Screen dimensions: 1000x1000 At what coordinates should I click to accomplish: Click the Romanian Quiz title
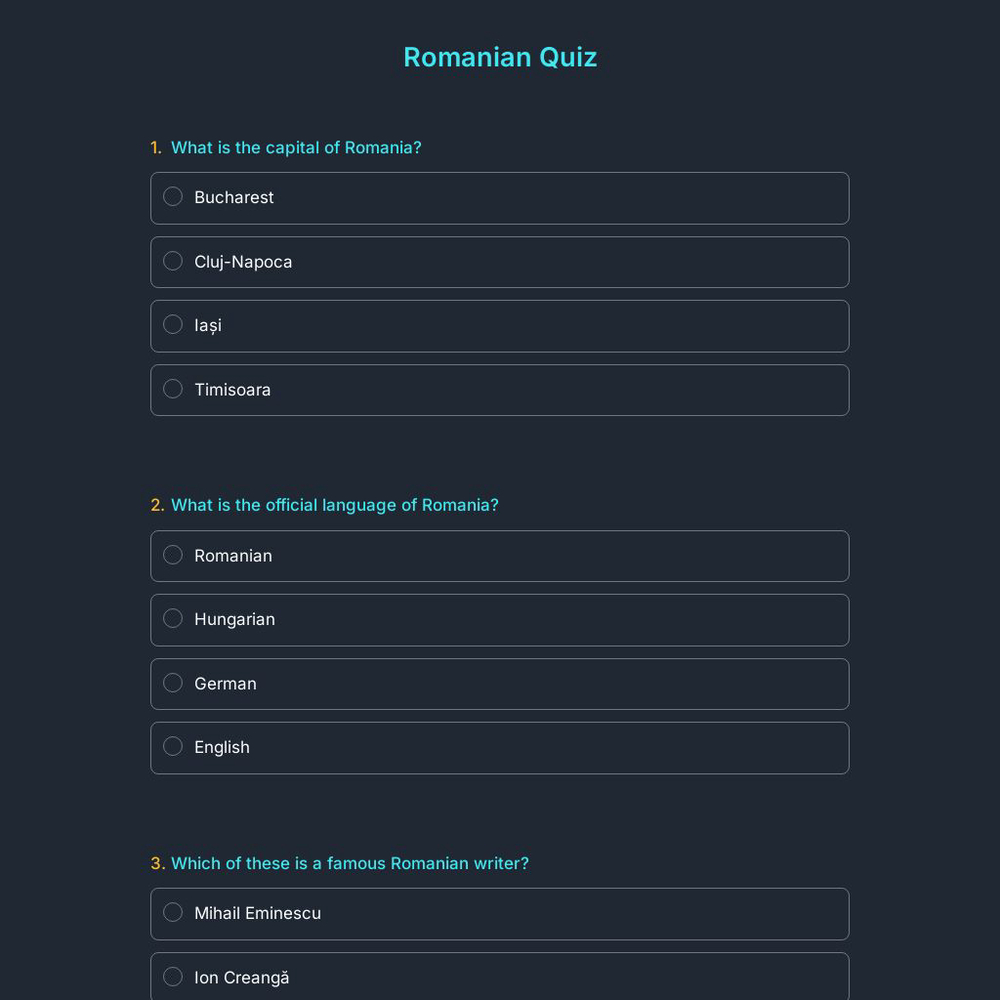[500, 57]
